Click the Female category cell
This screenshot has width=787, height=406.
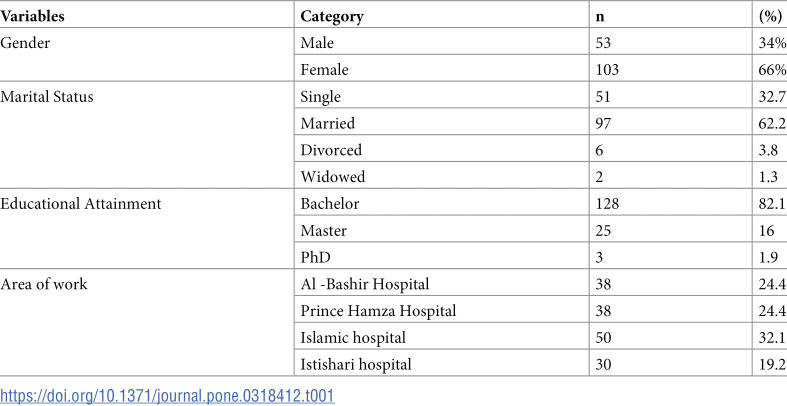(324, 69)
